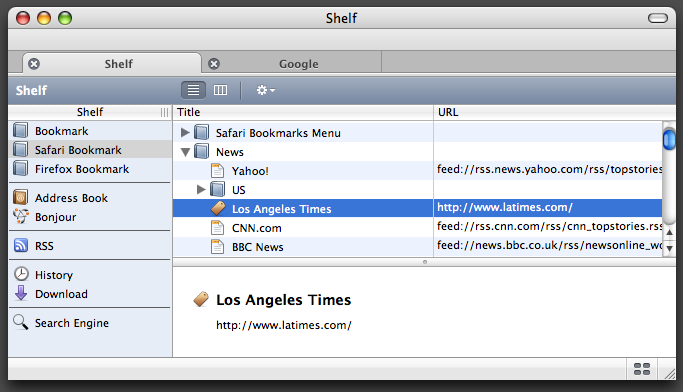The image size is (683, 392).
Task: Open Search Engine in sidebar
Action: point(90,323)
